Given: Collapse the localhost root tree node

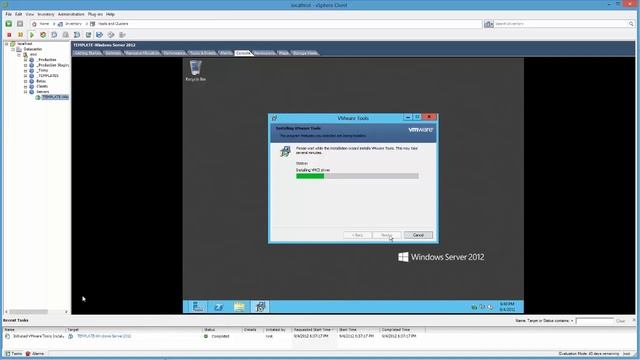Looking at the screenshot, I should 7,44.
